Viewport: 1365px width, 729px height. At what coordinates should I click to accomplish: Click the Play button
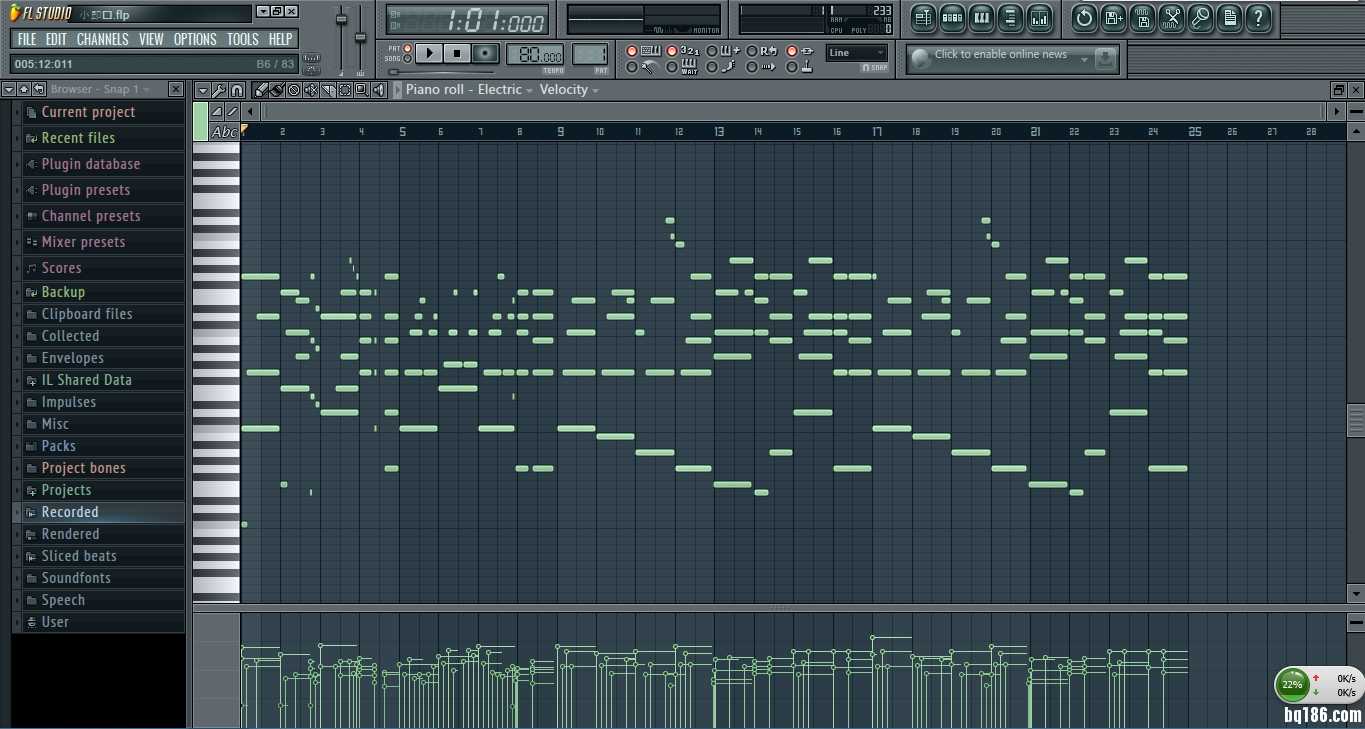tap(429, 53)
